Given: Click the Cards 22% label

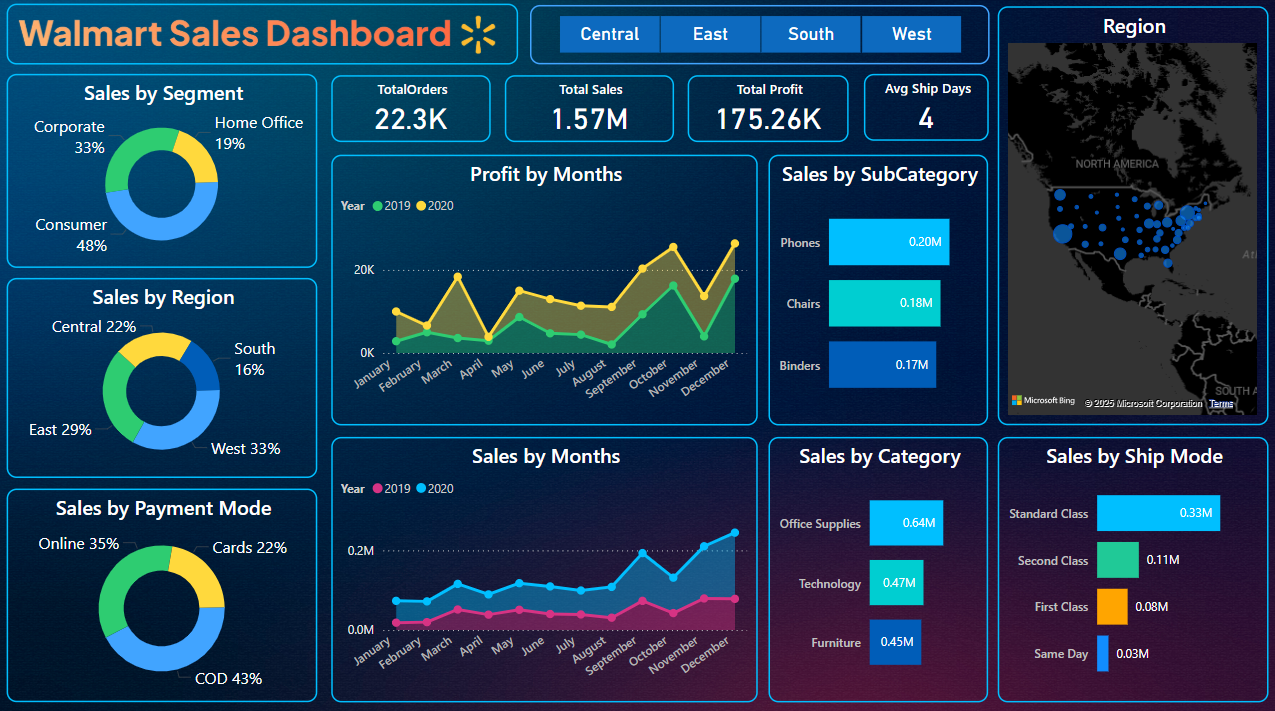Looking at the screenshot, I should [x=250, y=548].
